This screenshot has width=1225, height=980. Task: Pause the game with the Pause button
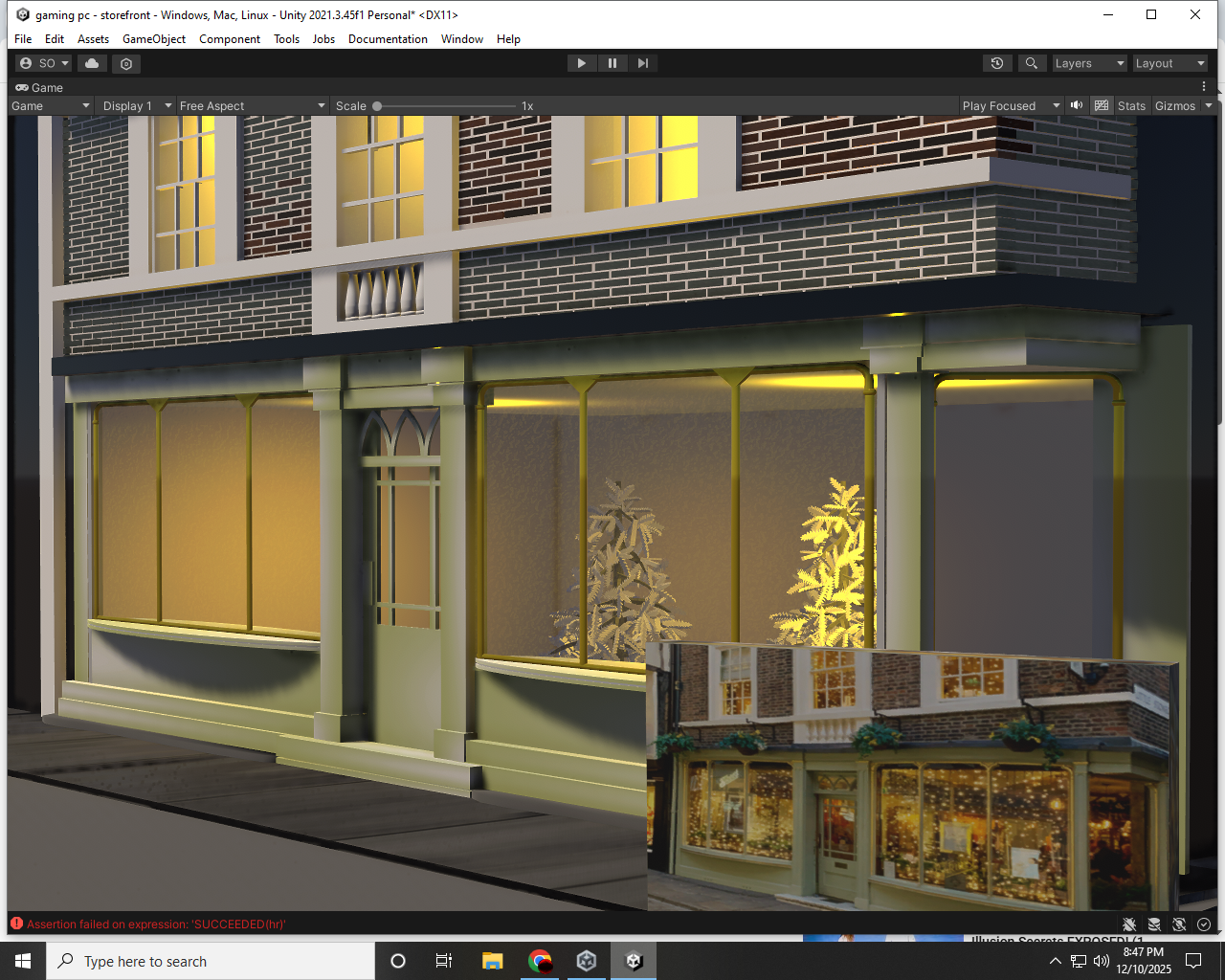[612, 63]
